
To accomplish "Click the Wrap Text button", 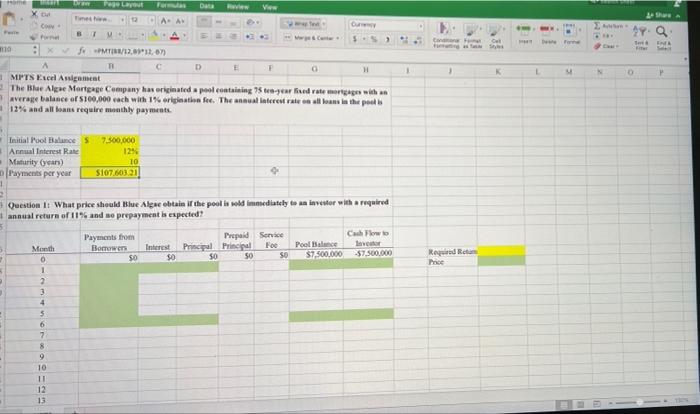I will 304,24.
